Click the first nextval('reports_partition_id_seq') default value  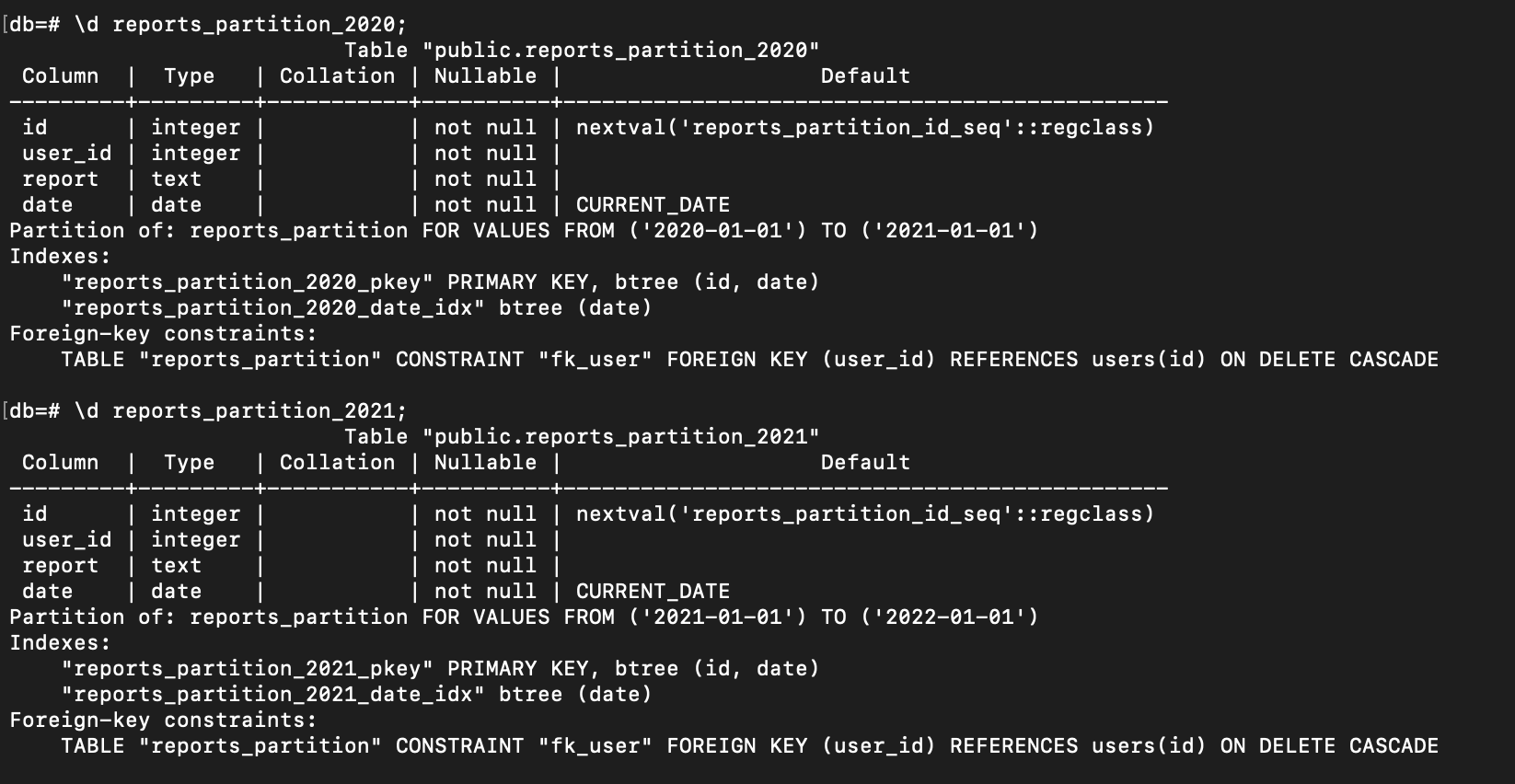click(865, 127)
